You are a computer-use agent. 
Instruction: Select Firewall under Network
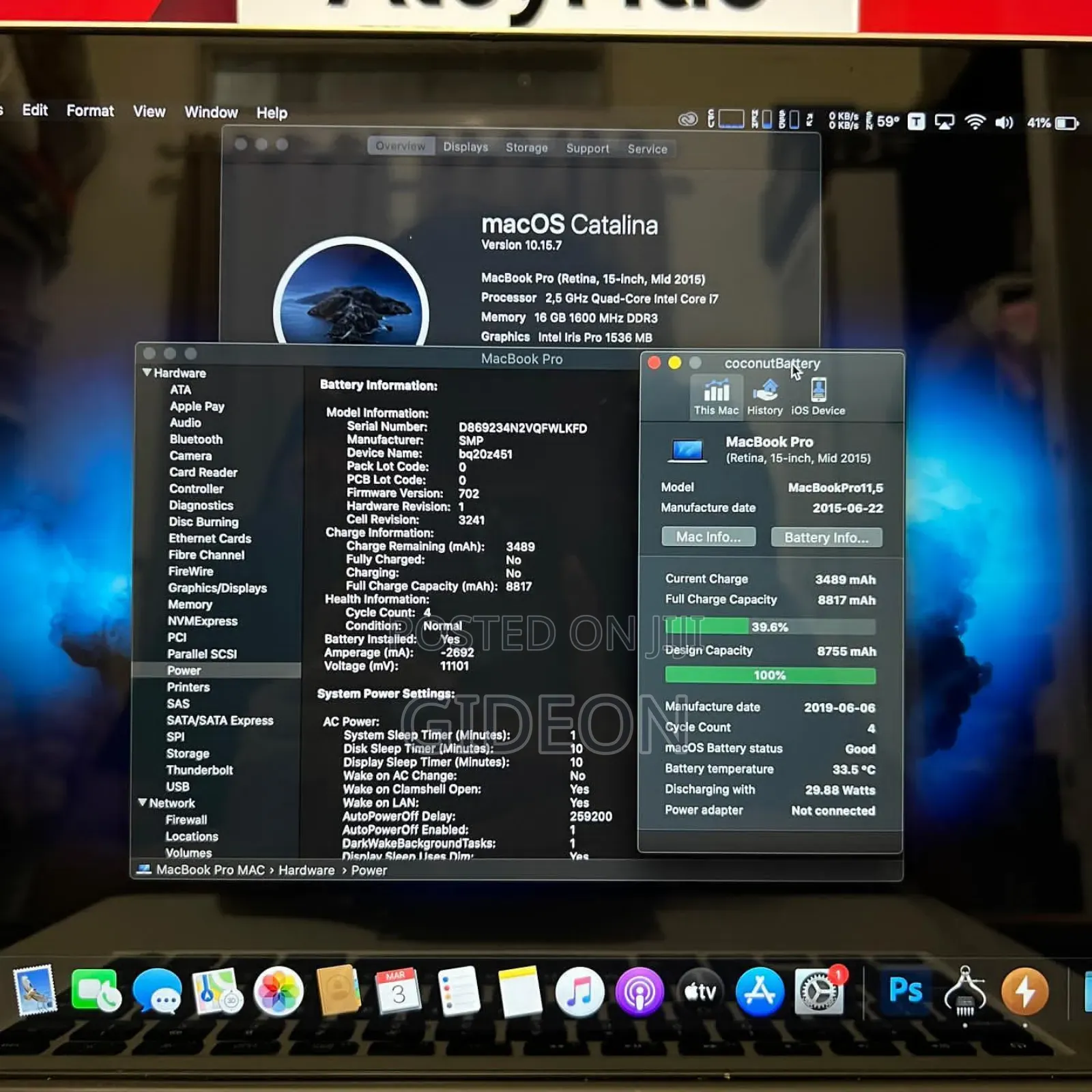pyautogui.click(x=186, y=820)
